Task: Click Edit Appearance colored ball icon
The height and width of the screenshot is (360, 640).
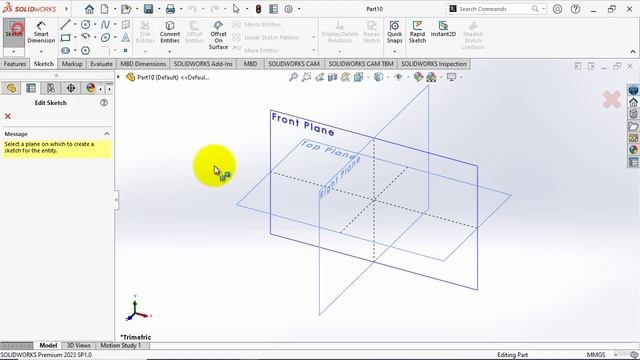Action: [x=418, y=77]
